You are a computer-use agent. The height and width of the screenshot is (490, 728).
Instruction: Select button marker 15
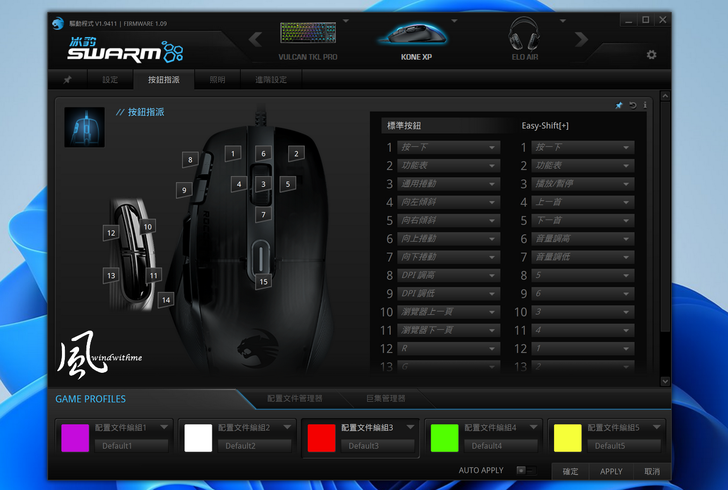pyautogui.click(x=263, y=281)
